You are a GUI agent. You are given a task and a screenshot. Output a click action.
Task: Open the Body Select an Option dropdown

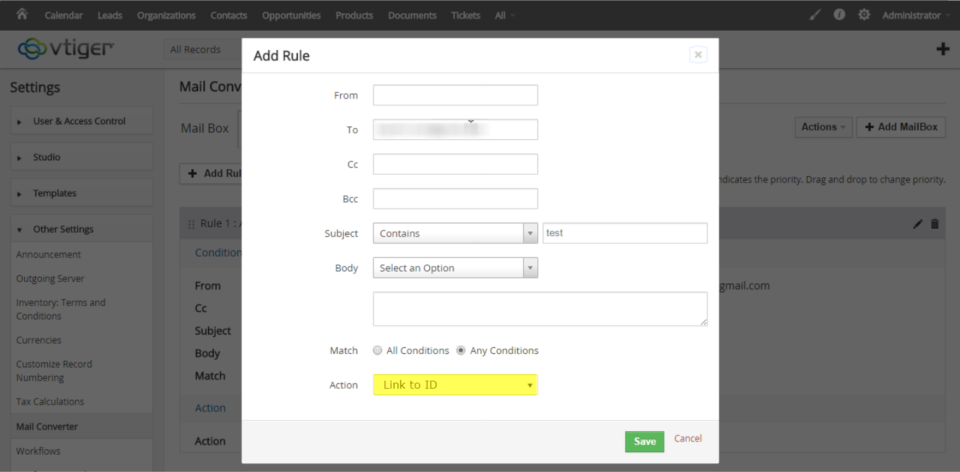(x=455, y=268)
